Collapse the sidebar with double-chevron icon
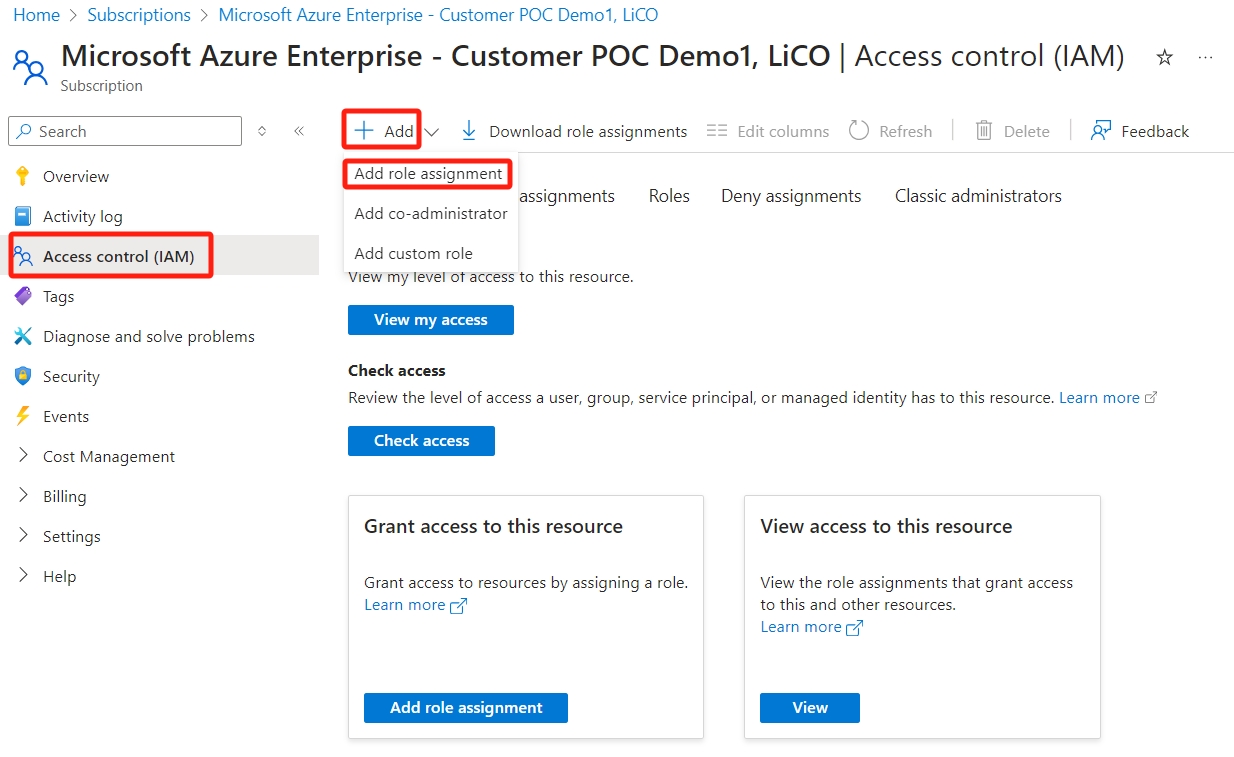This screenshot has width=1234, height=757. click(299, 131)
